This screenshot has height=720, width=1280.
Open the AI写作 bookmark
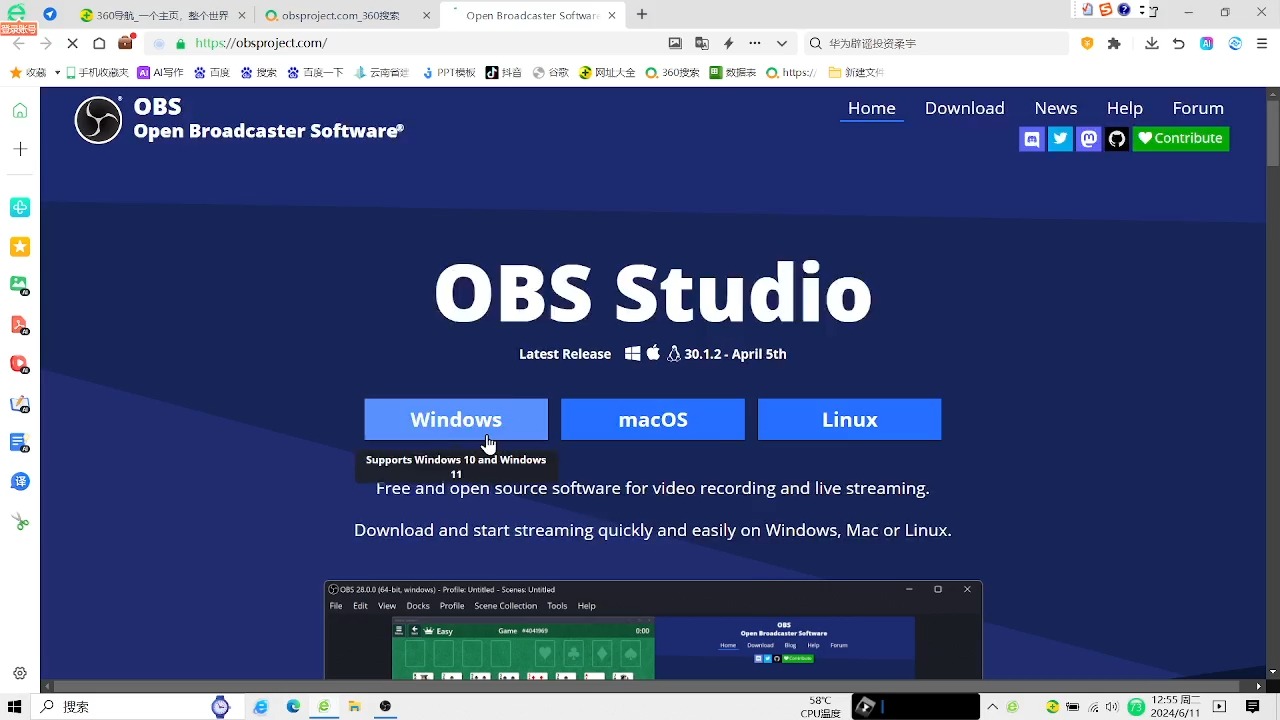[x=161, y=72]
